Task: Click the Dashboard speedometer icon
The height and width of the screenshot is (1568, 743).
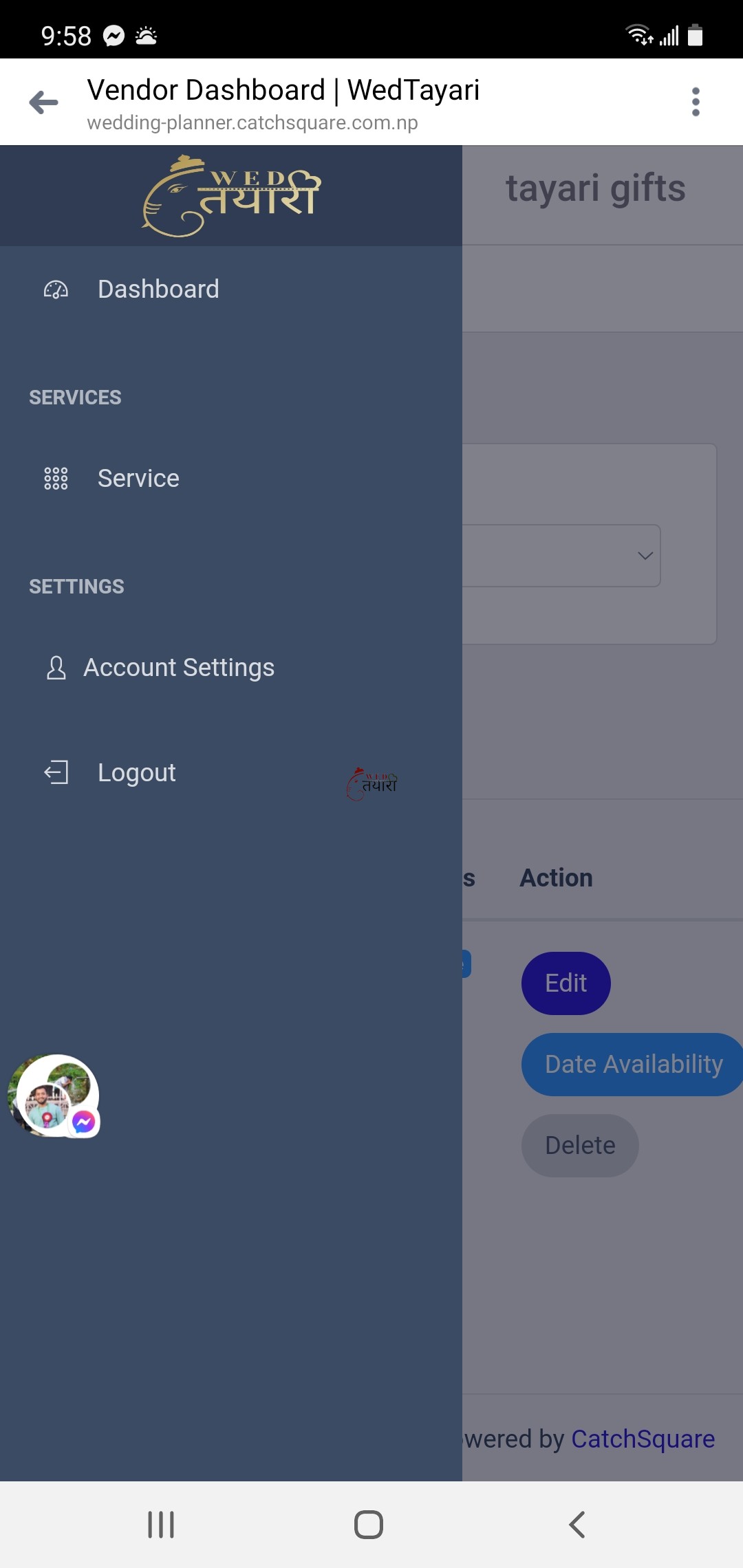Action: (56, 290)
